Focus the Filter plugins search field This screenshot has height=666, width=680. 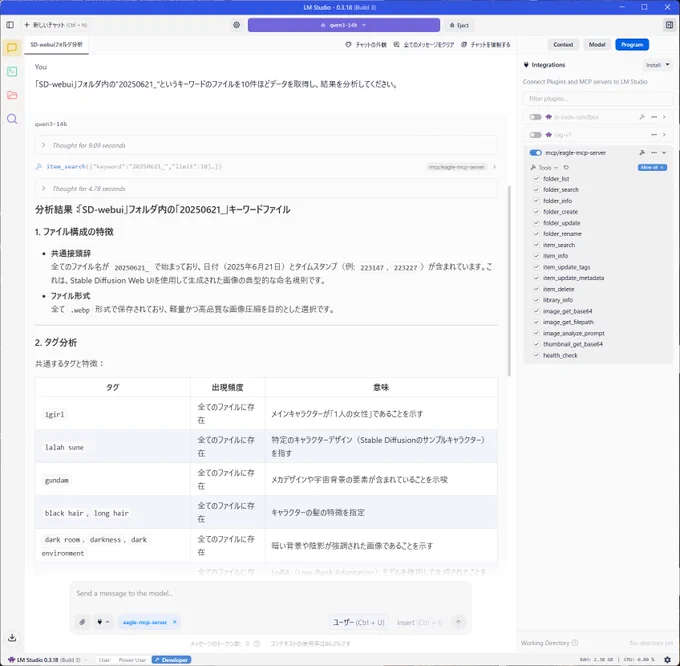598,98
